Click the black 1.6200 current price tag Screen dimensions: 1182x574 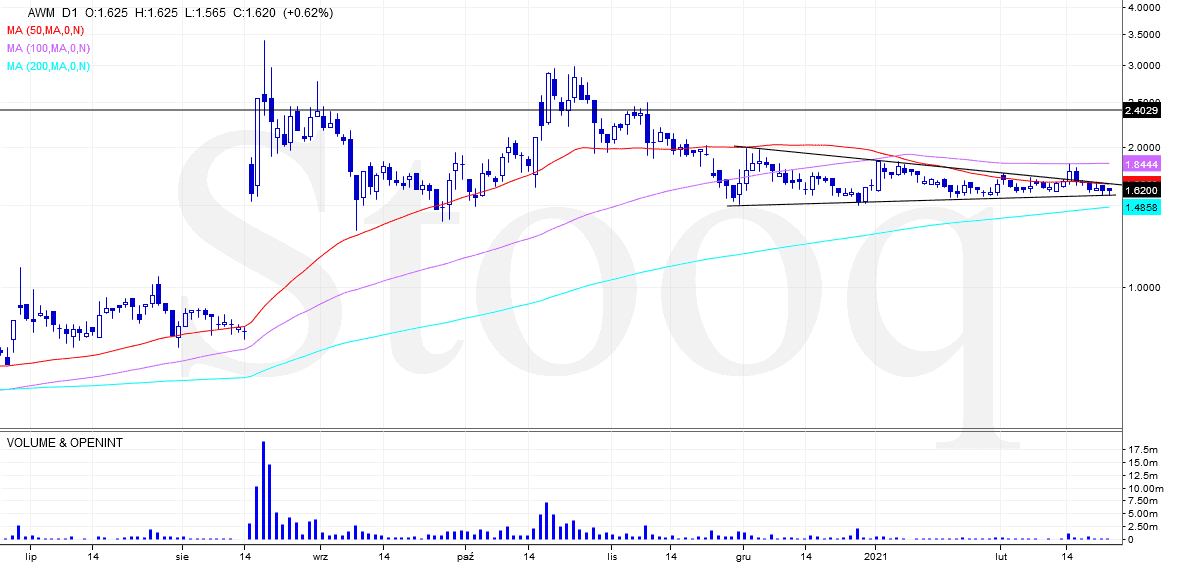click(x=1141, y=190)
